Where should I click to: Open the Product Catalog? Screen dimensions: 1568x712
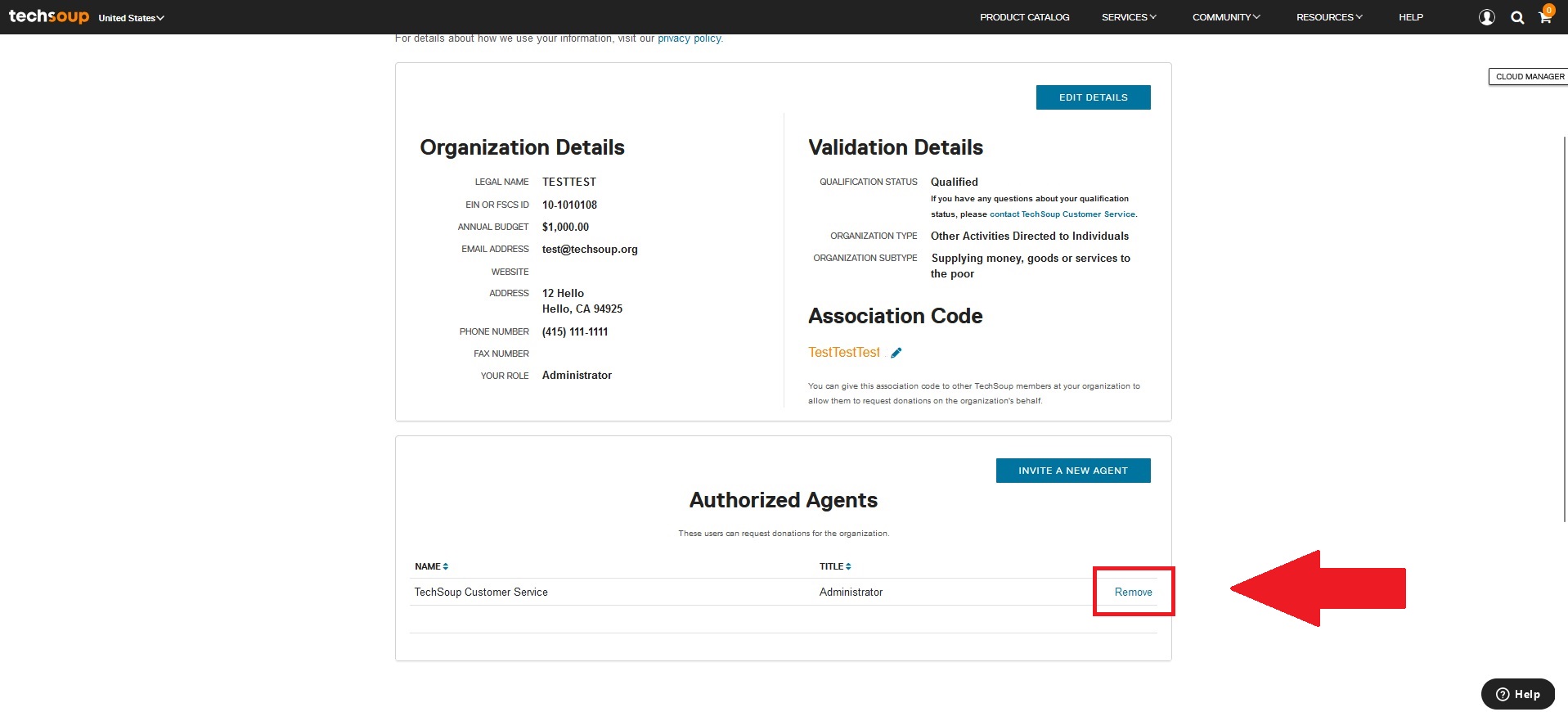tap(1024, 17)
